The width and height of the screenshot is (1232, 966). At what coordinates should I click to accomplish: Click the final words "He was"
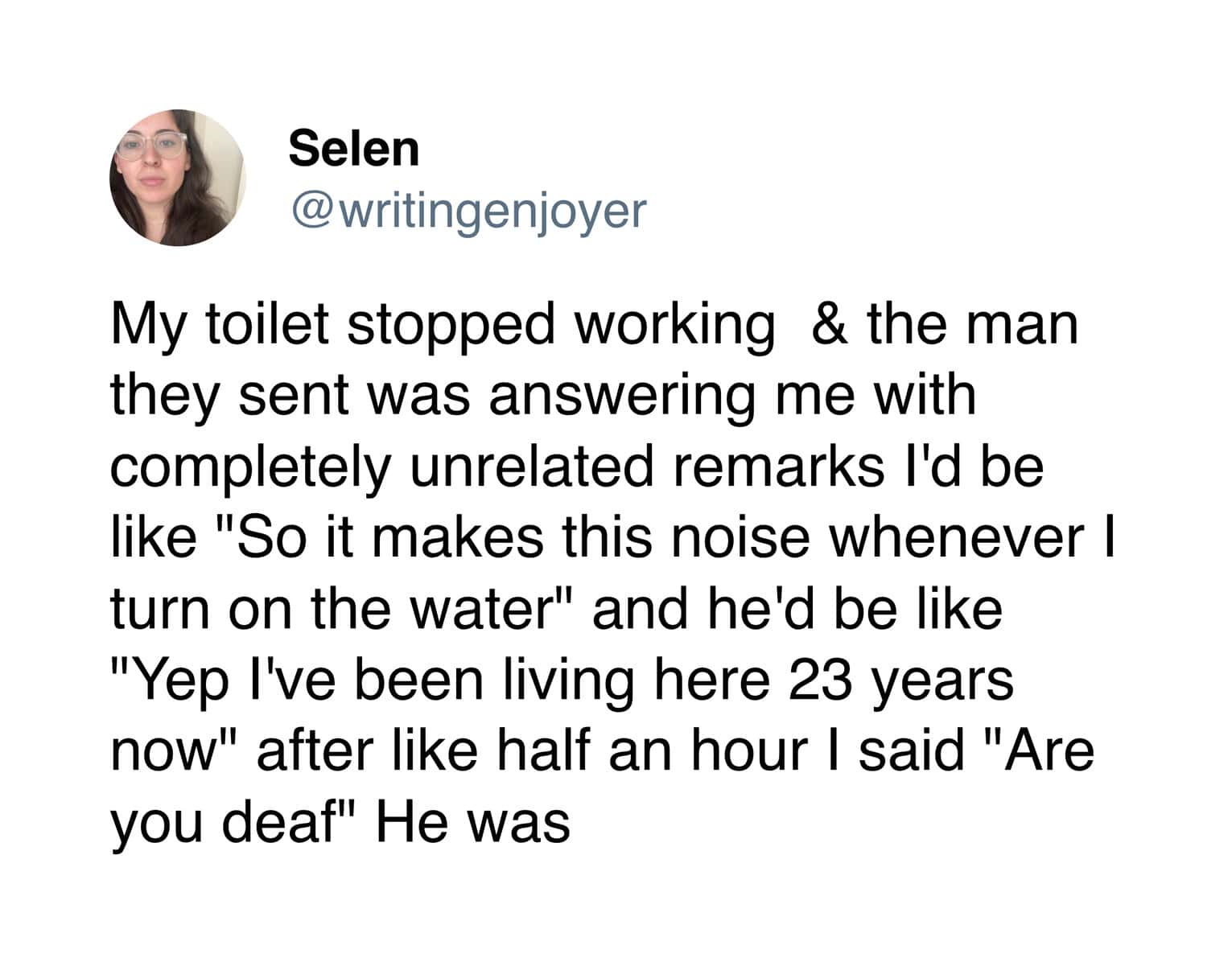pyautogui.click(x=473, y=821)
